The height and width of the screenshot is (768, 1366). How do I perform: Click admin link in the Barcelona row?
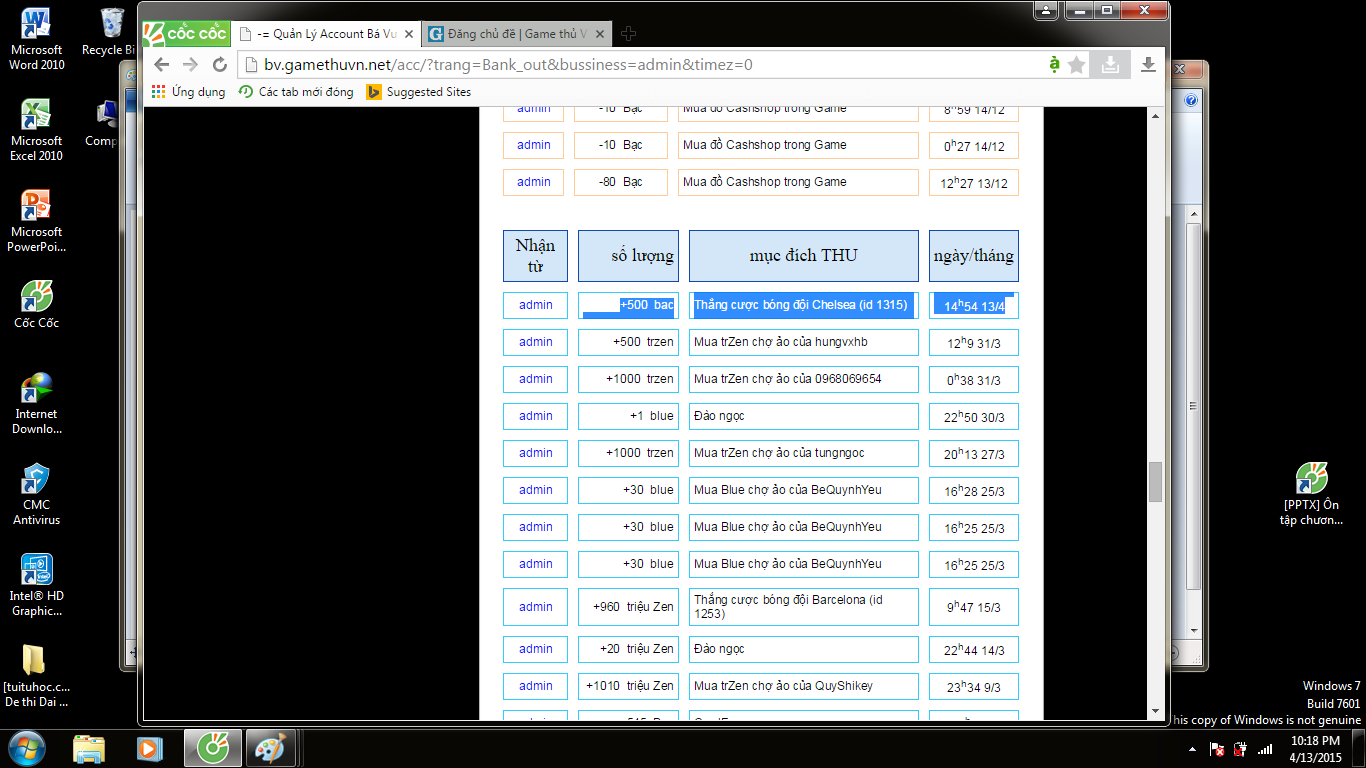(x=536, y=607)
